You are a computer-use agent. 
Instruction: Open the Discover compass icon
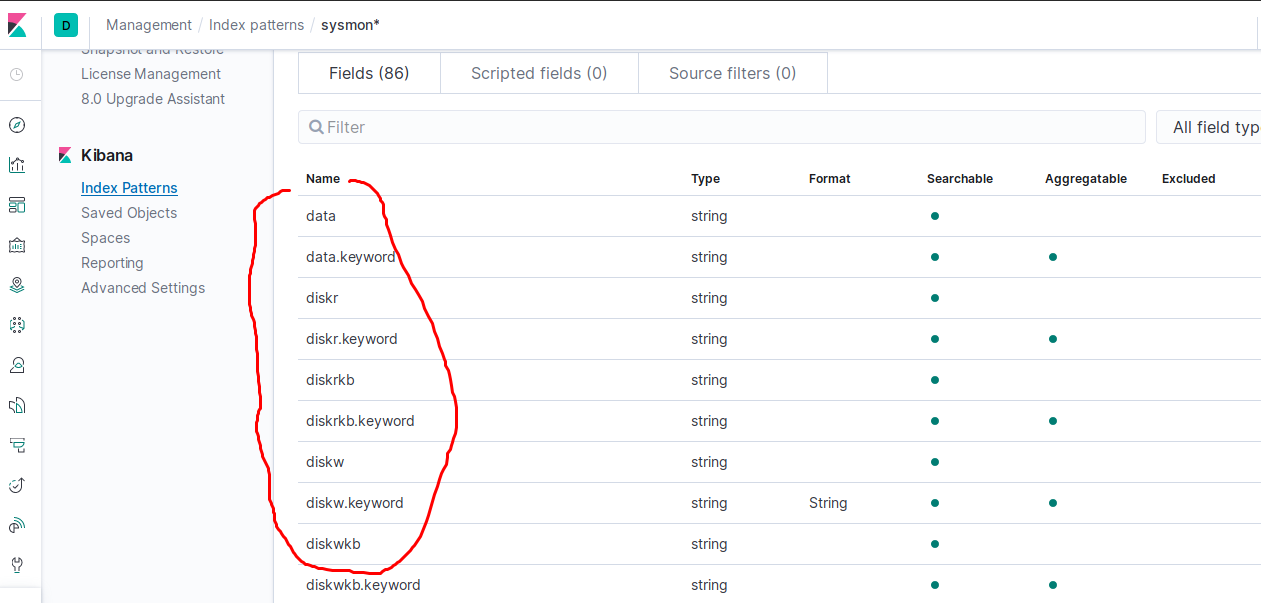pyautogui.click(x=17, y=125)
